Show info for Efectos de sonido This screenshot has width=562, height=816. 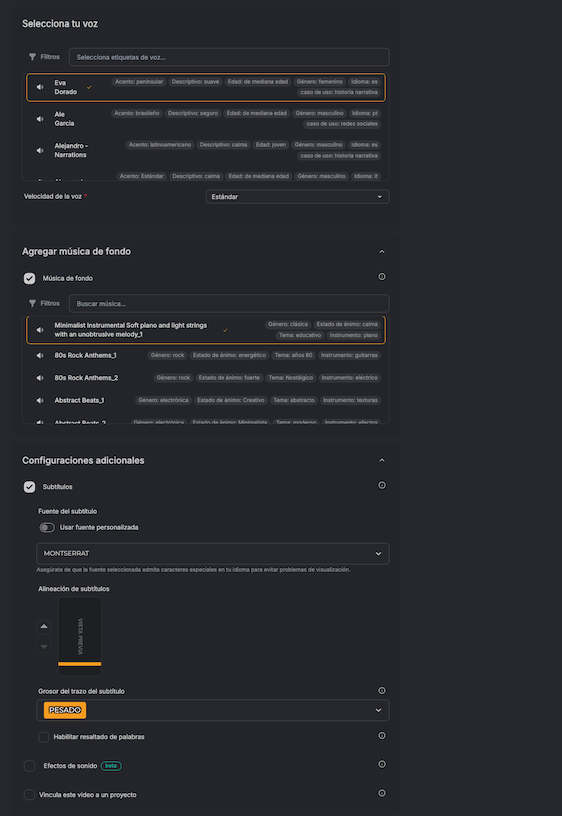[382, 764]
